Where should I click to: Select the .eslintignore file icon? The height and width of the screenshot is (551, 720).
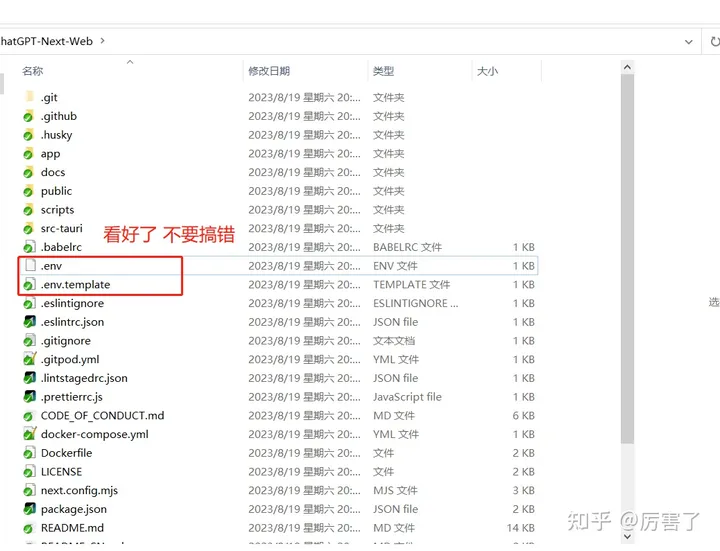click(29, 303)
